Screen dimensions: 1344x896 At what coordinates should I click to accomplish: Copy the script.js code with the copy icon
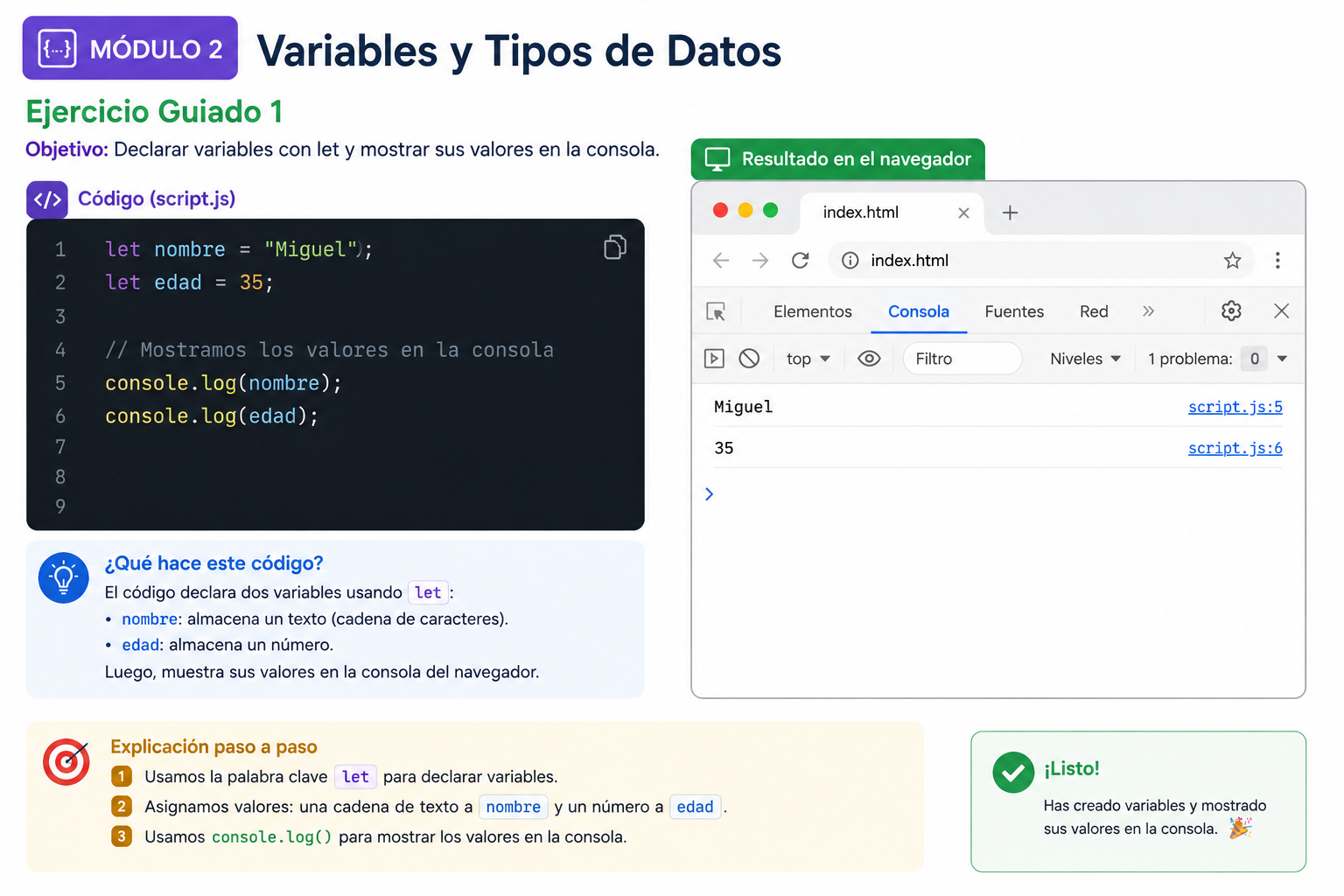615,248
